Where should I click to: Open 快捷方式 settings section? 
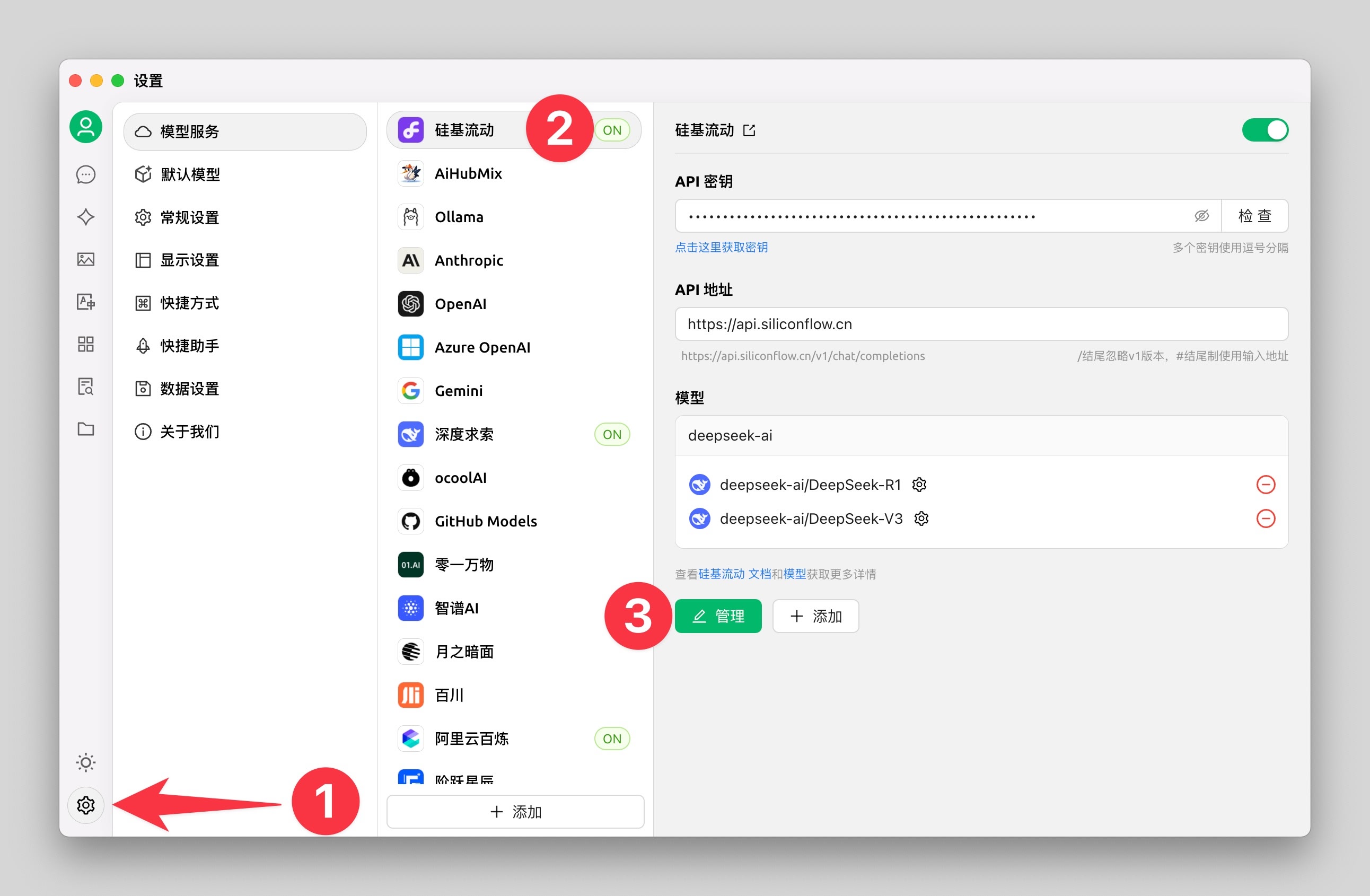coord(244,303)
